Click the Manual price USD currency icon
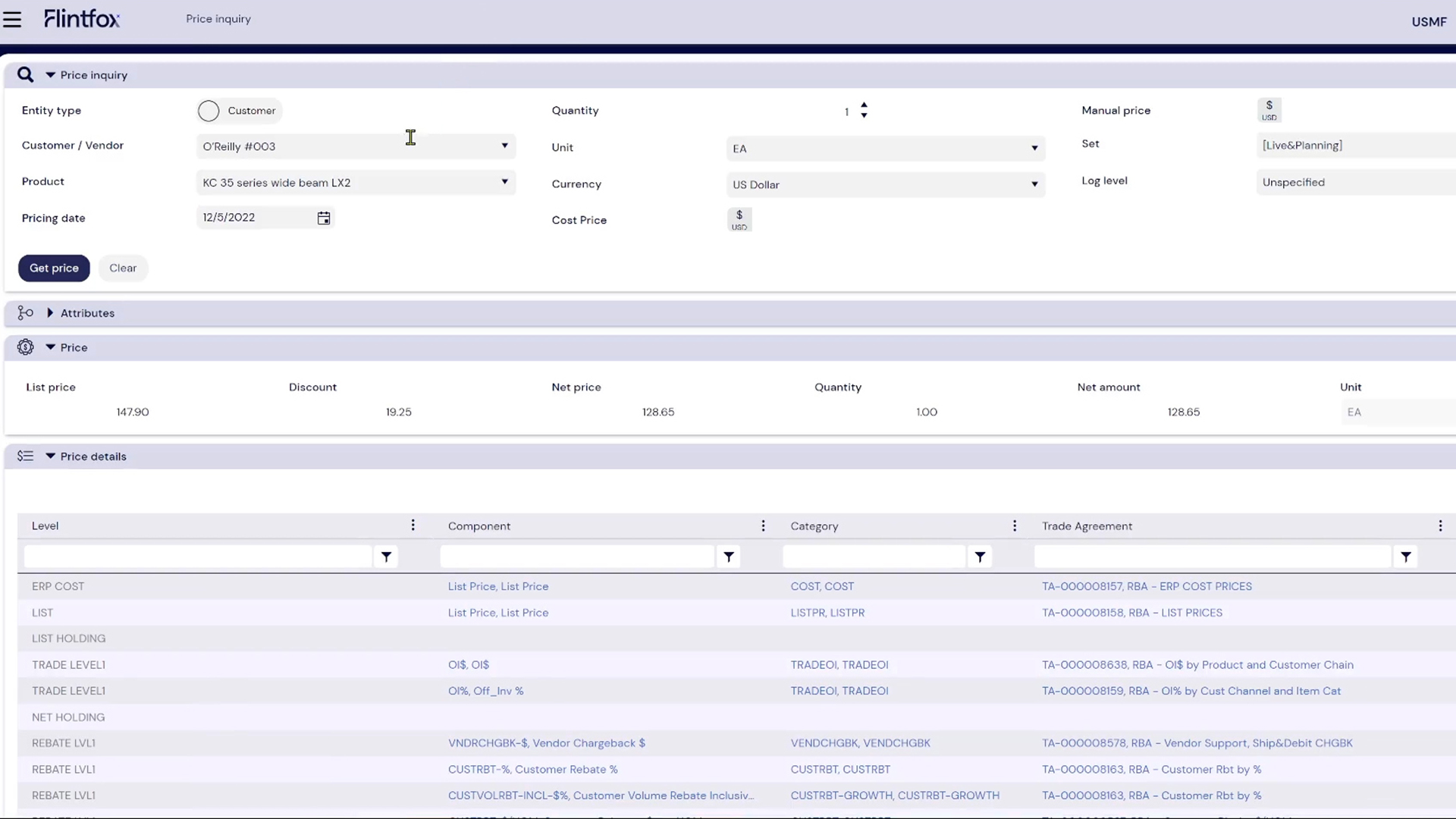 pos(1269,110)
